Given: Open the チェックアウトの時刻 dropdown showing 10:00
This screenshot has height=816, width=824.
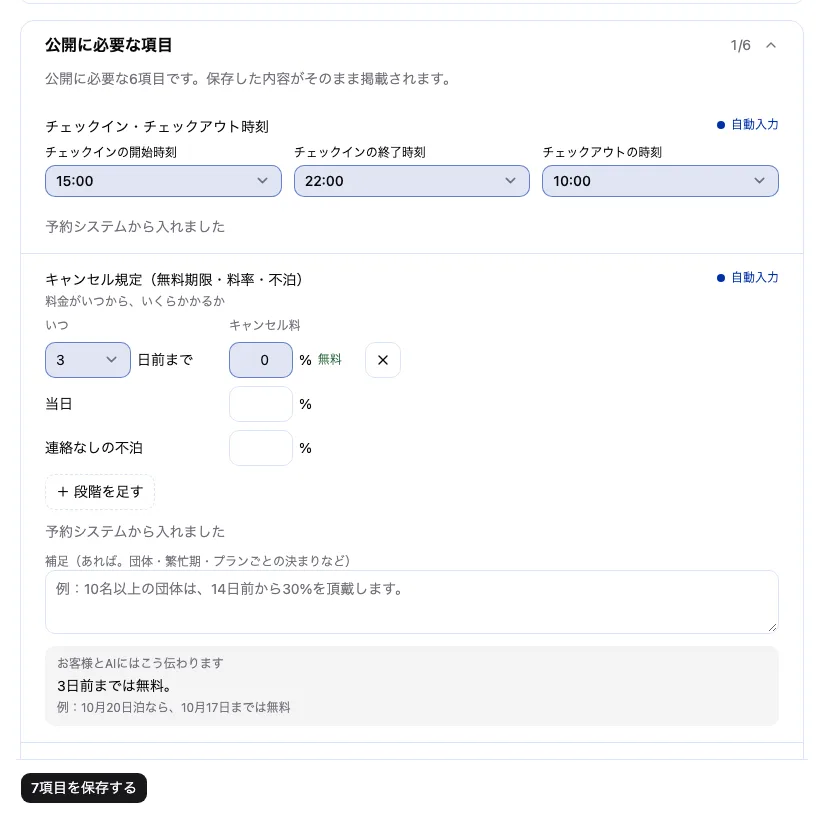Looking at the screenshot, I should tap(660, 181).
